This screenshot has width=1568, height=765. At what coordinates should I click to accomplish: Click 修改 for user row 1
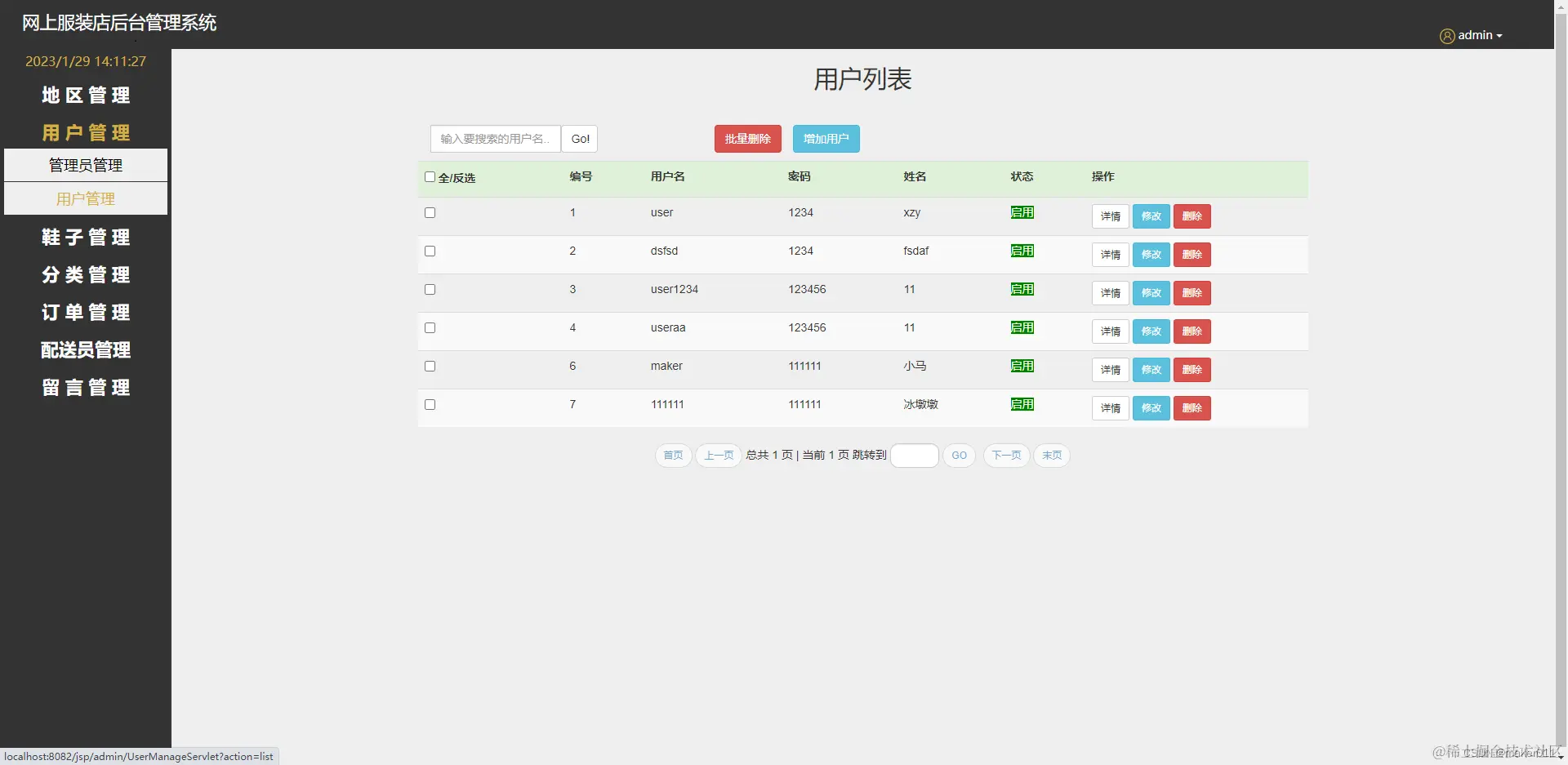pos(1151,216)
